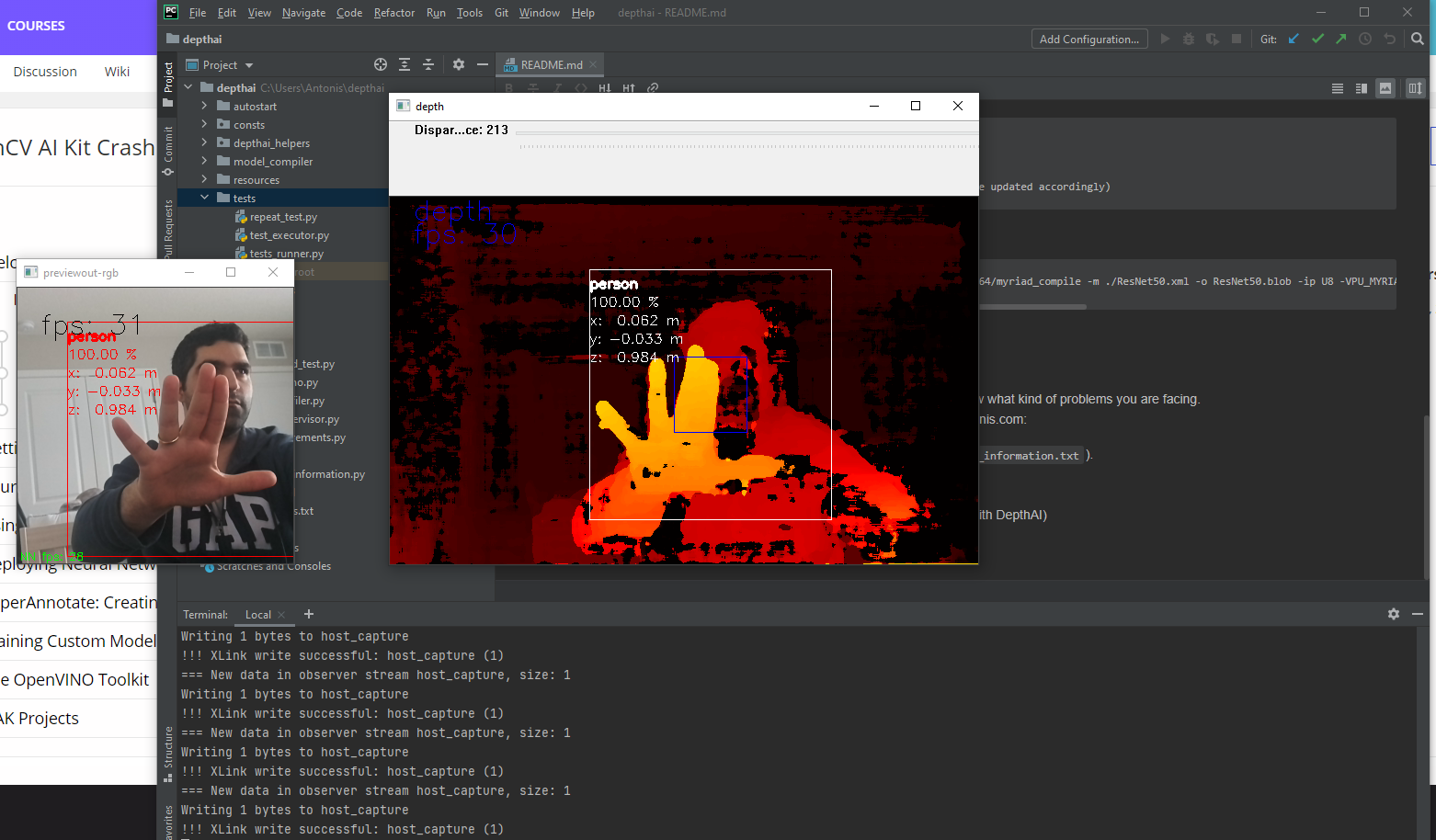Click Collapse All in Project panel

tap(428, 64)
